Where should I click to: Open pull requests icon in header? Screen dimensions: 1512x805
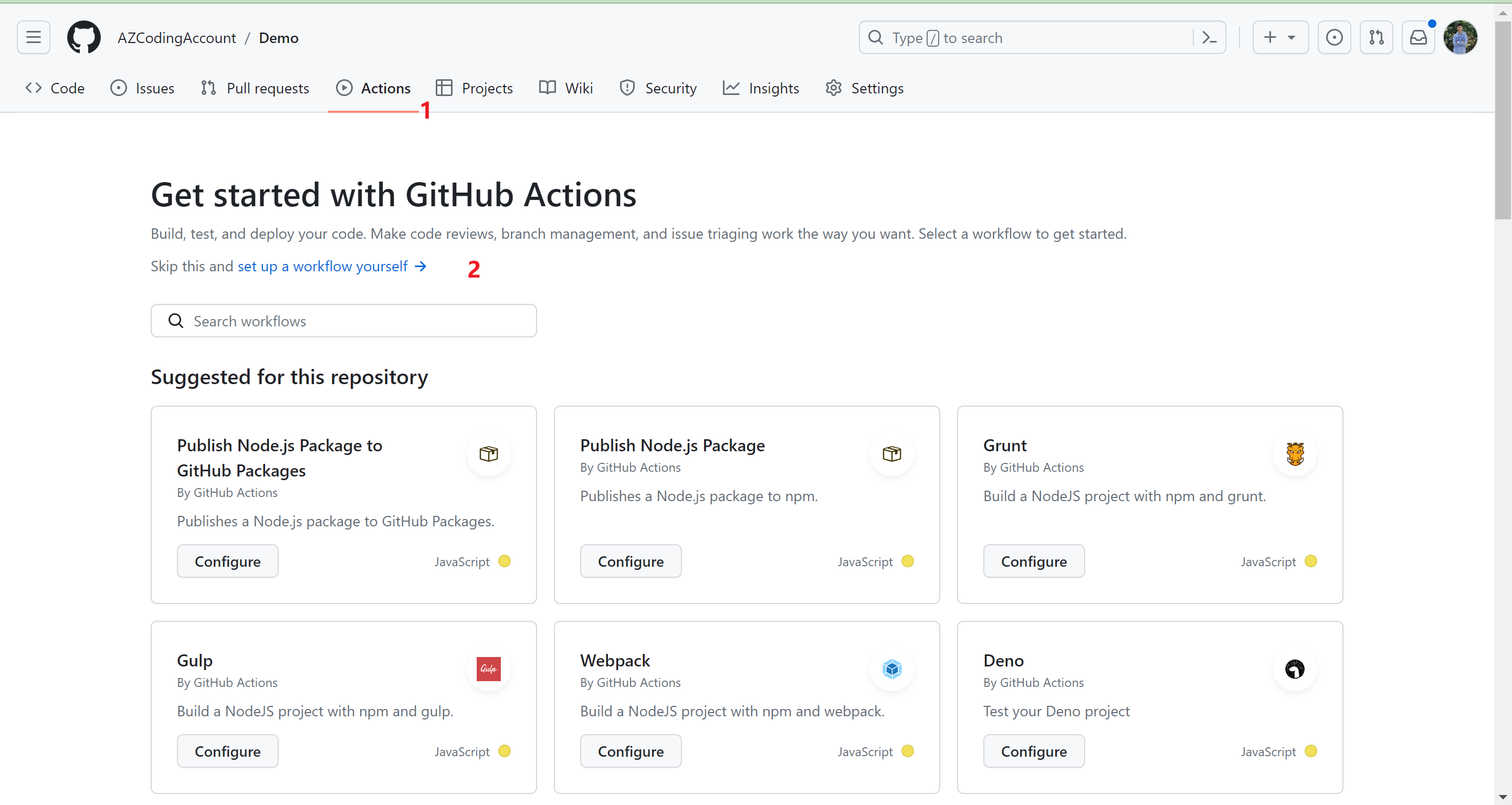[1376, 38]
